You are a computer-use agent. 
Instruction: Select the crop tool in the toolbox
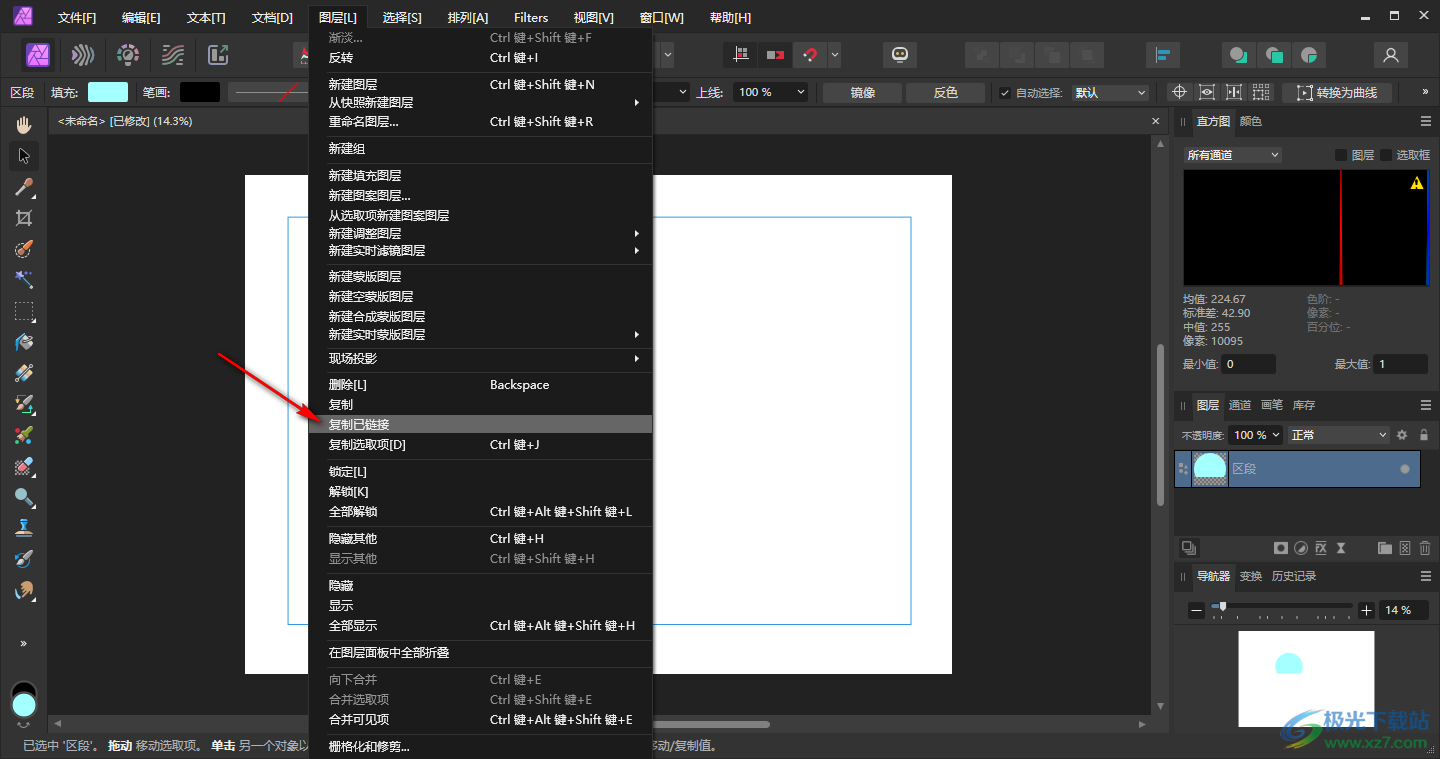24,218
